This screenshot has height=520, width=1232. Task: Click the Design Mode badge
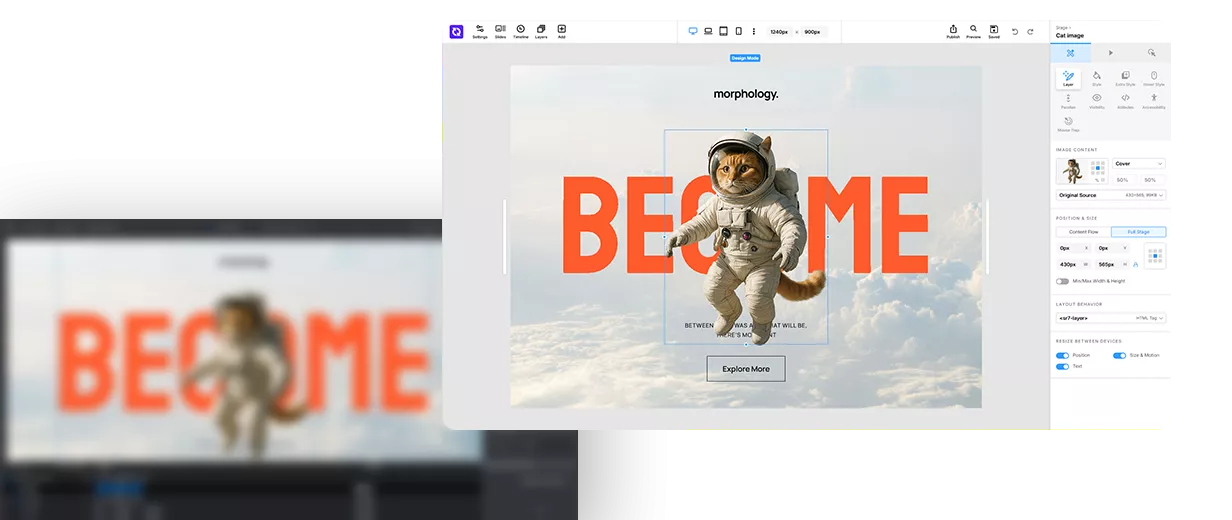click(745, 58)
